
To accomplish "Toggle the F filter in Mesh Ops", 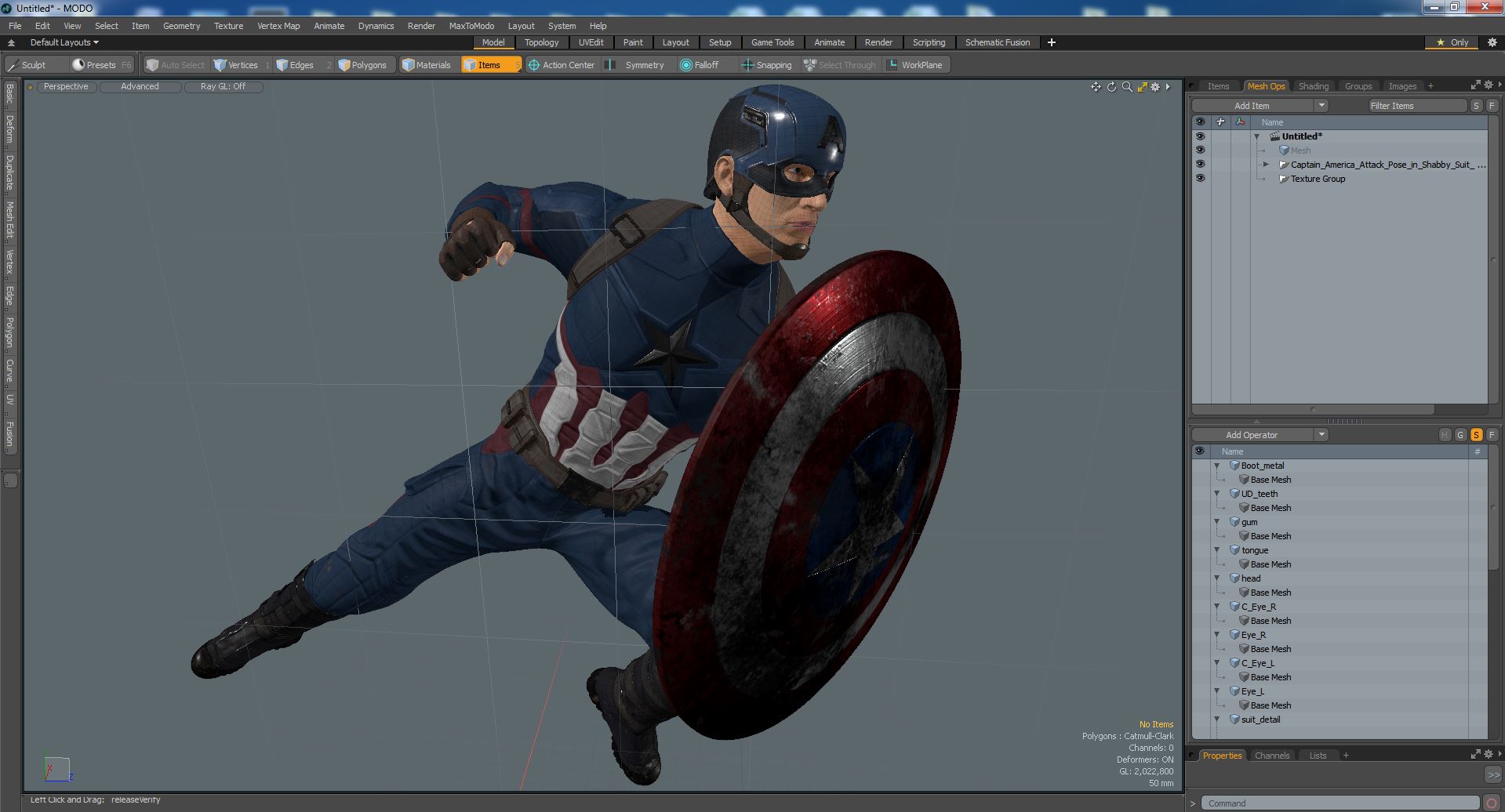I will [x=1492, y=435].
